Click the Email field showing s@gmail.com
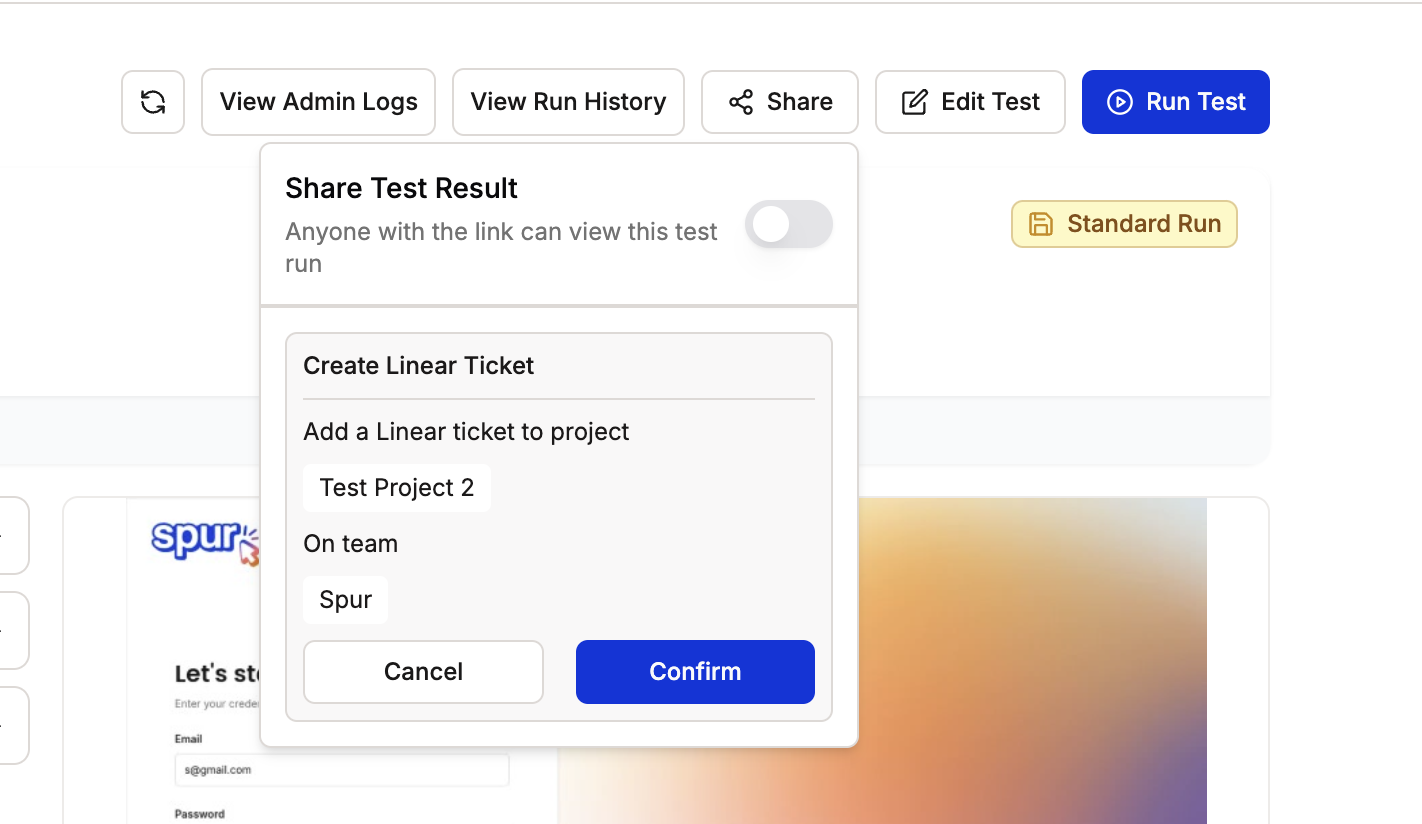Image resolution: width=1422 pixels, height=824 pixels. (x=341, y=770)
